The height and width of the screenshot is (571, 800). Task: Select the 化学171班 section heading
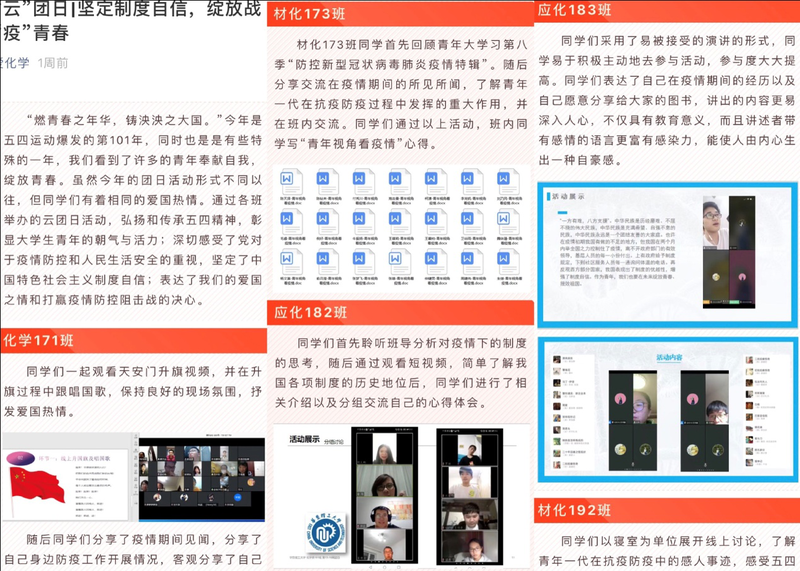click(47, 340)
